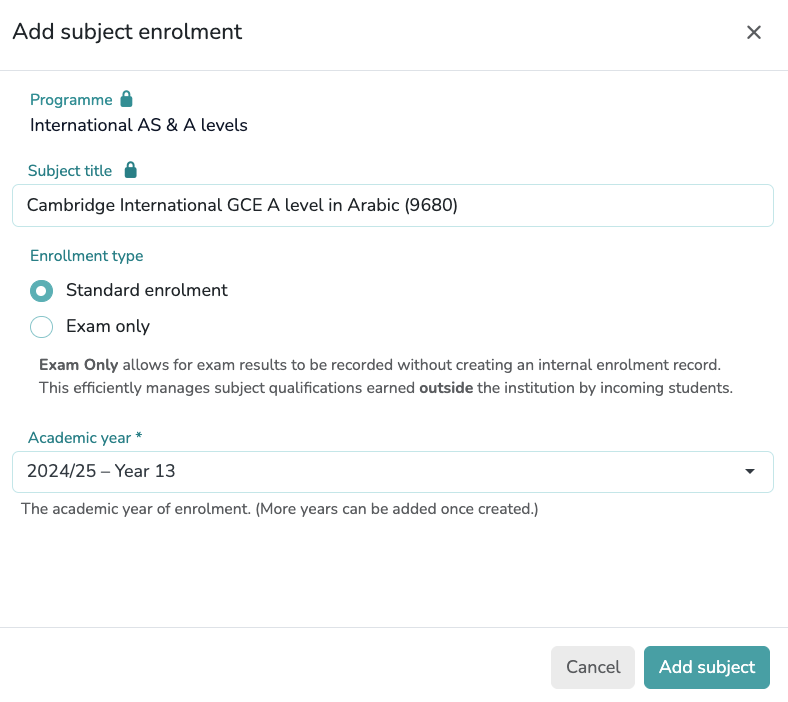
Task: Click the lock icon beside Subject title
Action: (130, 170)
